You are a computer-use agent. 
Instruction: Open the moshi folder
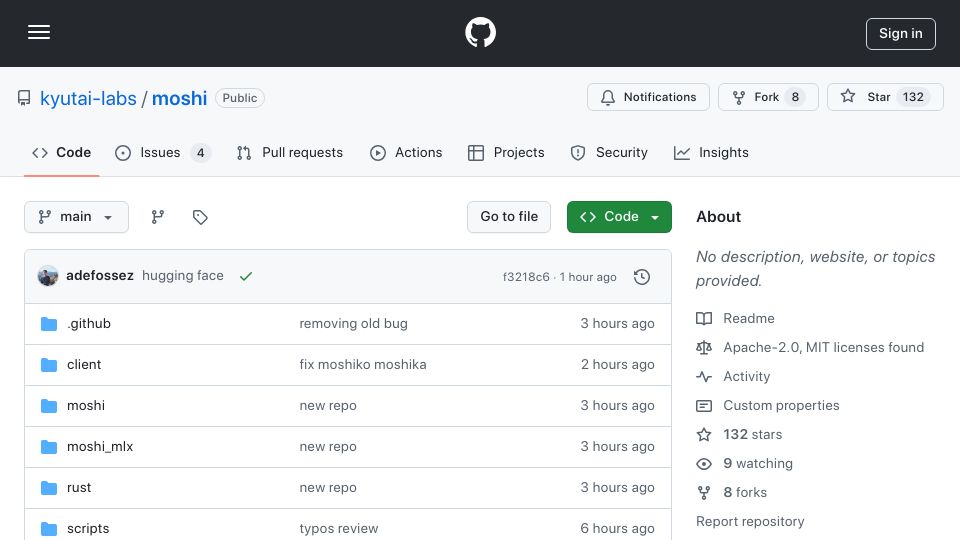(86, 405)
